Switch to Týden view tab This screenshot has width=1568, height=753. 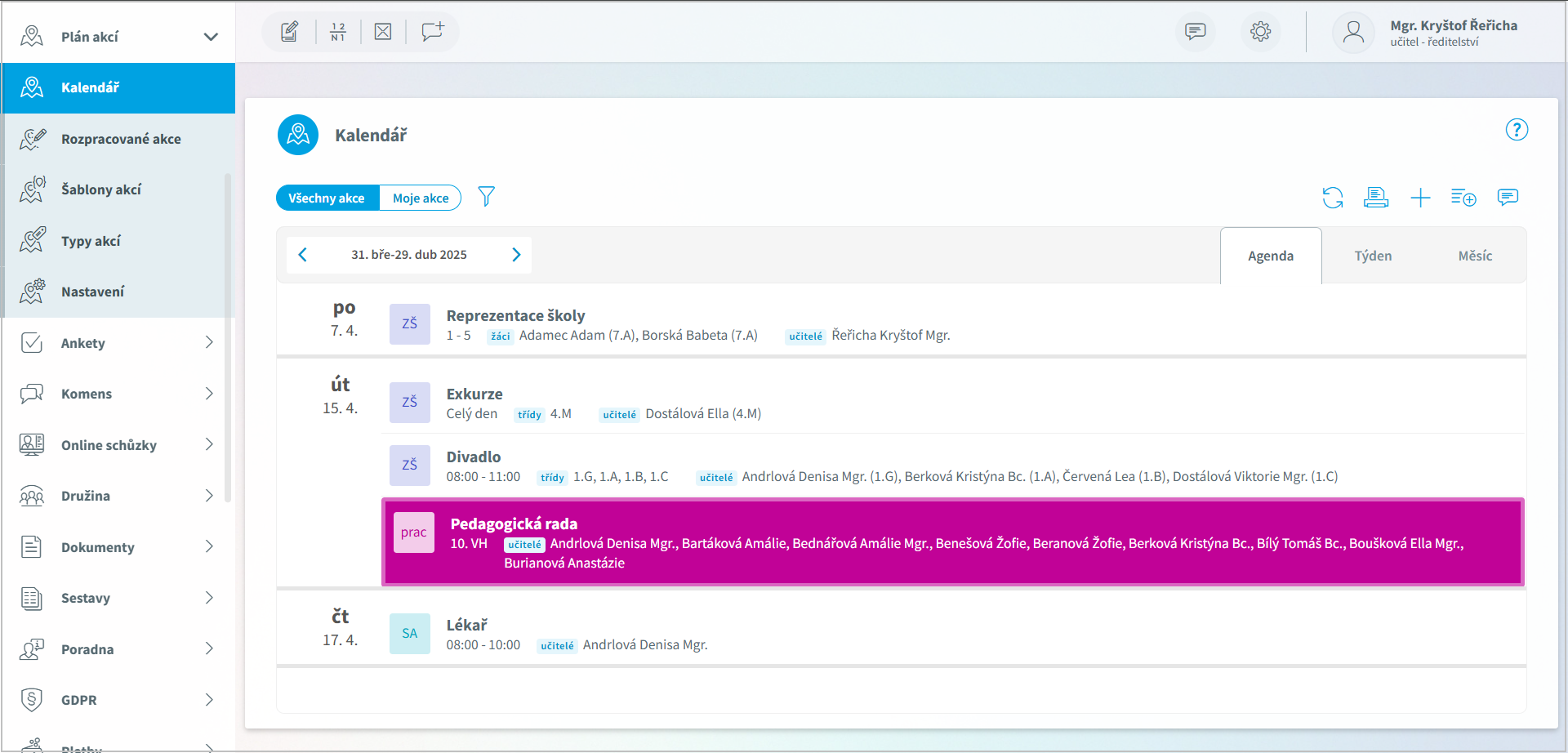point(1373,256)
